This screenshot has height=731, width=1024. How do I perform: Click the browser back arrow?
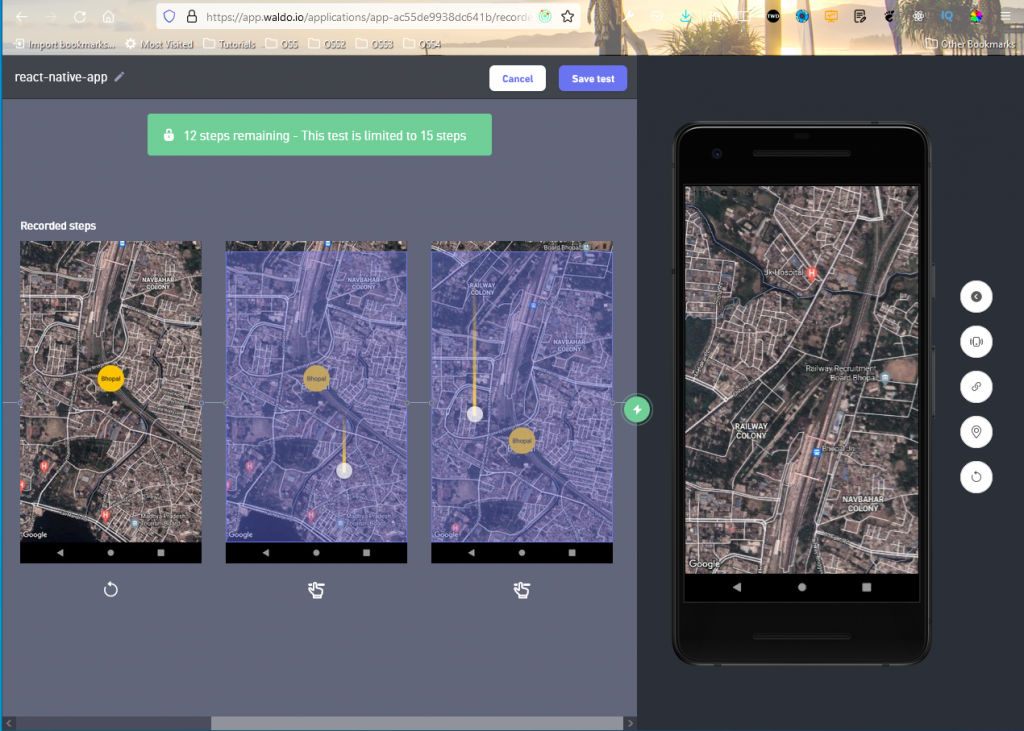click(x=22, y=17)
